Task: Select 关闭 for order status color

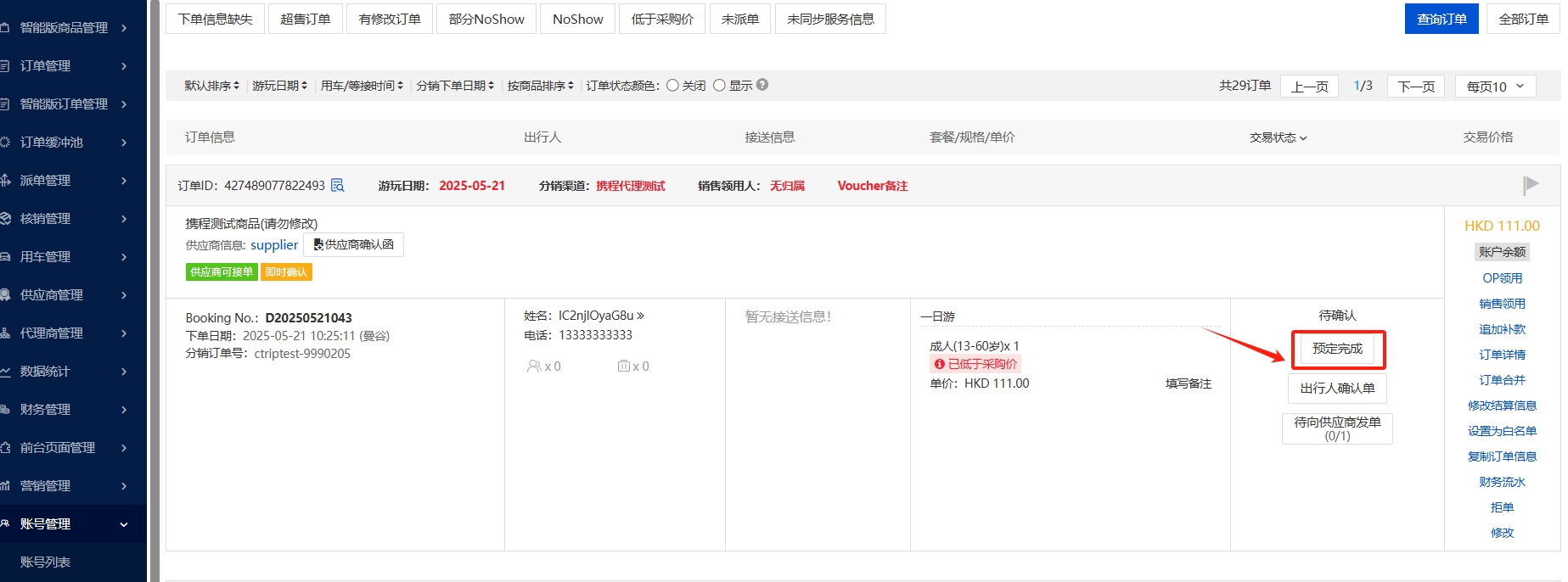Action: click(672, 85)
